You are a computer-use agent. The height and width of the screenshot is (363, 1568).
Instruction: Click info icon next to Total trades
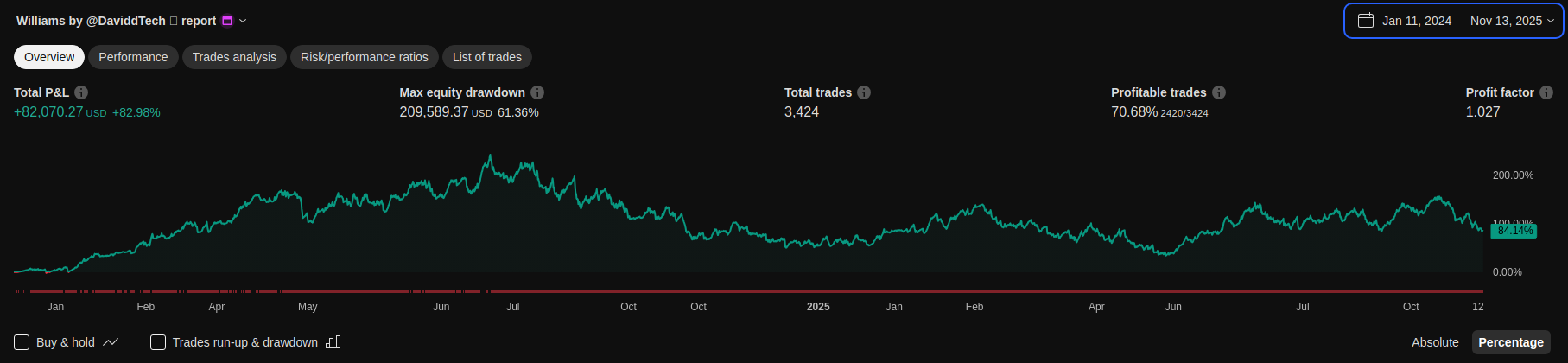(x=864, y=92)
